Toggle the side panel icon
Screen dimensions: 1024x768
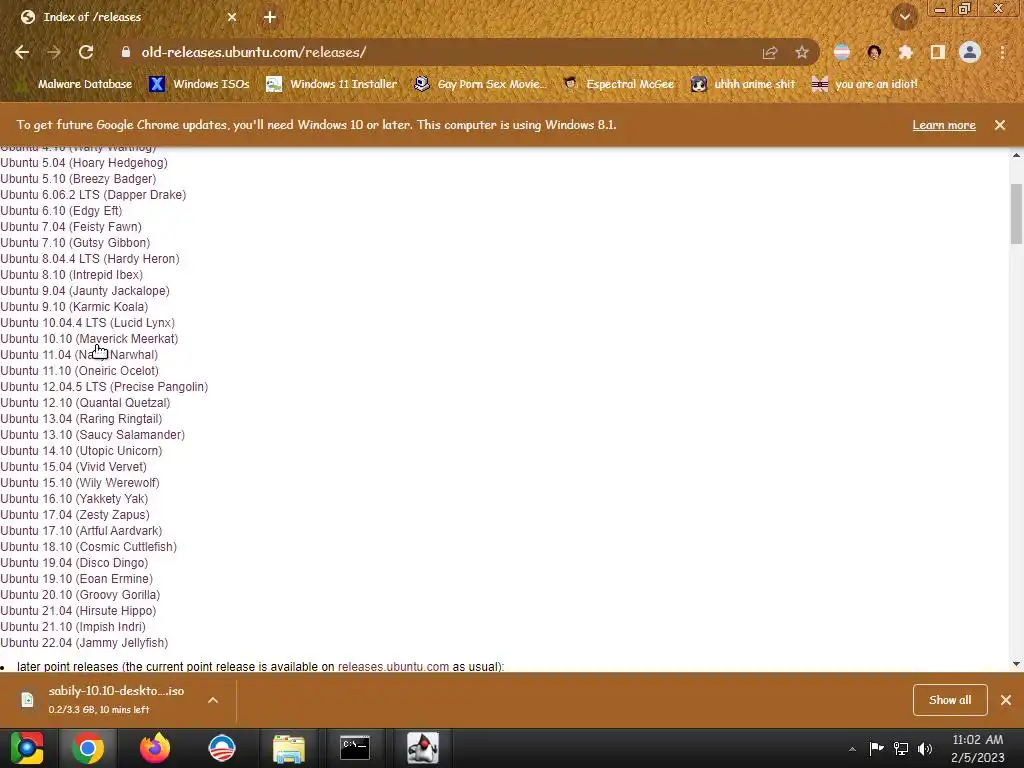[938, 52]
